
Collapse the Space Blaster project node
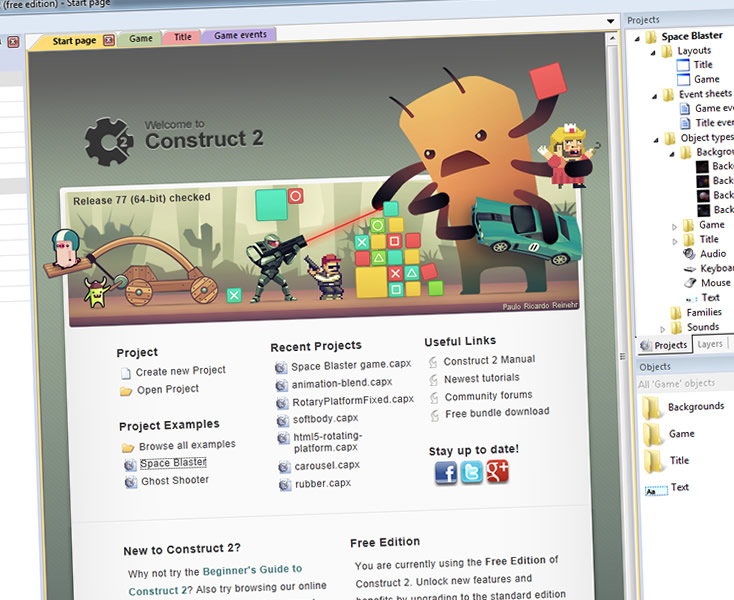coord(637,38)
